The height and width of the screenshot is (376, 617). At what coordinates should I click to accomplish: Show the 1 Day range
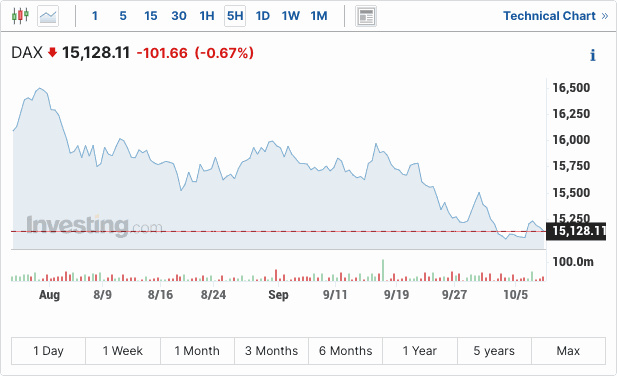48,351
